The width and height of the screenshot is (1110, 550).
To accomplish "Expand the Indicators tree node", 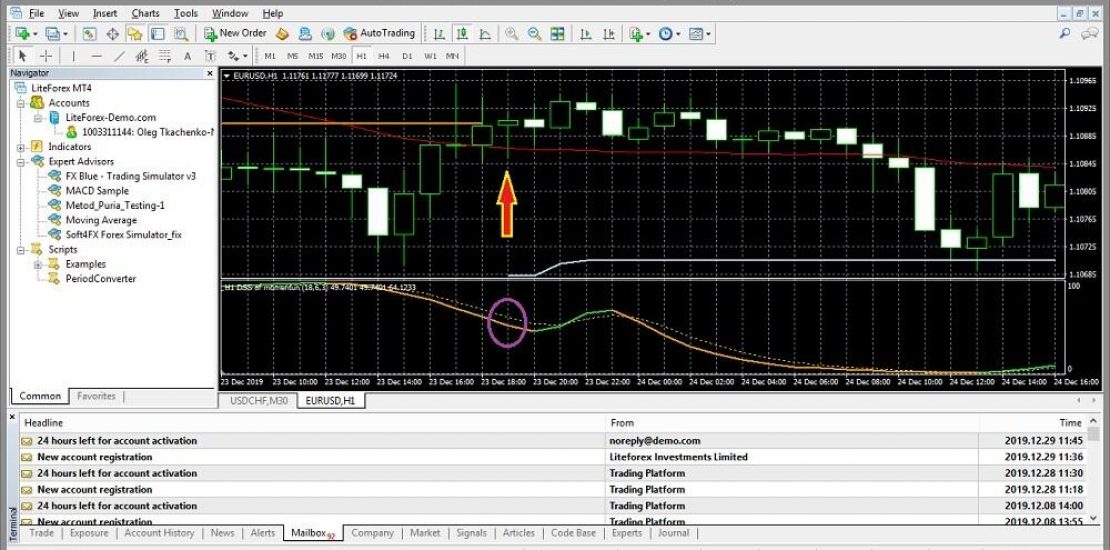I will coord(22,147).
